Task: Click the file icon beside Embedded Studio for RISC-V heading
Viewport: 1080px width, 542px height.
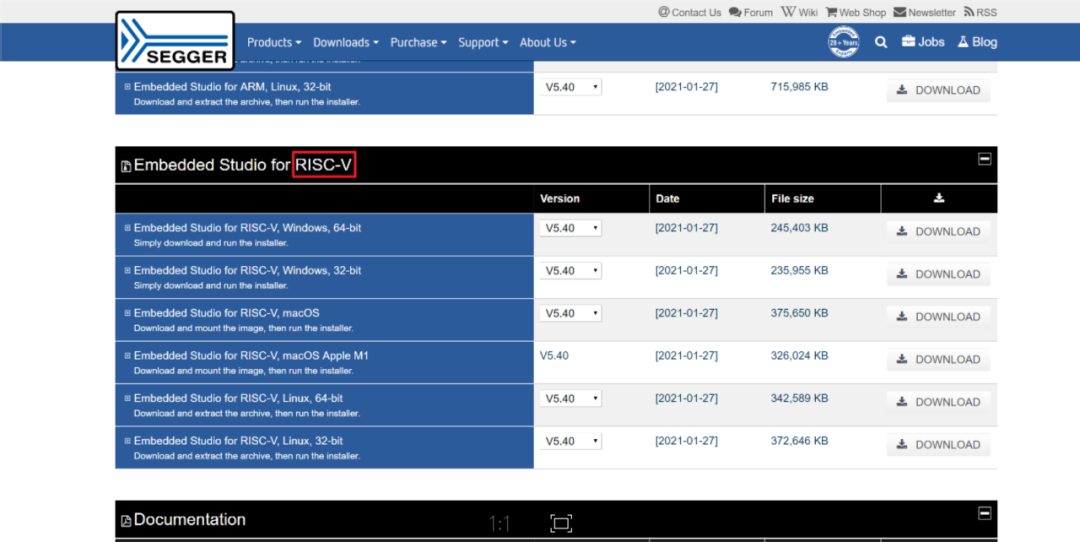Action: point(126,166)
